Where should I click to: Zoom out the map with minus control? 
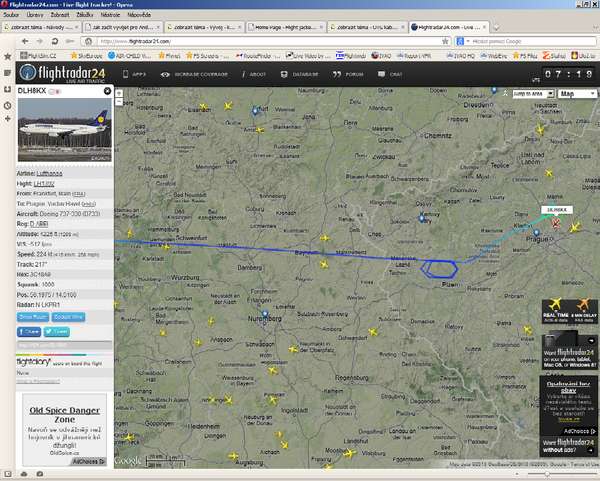pos(119,102)
